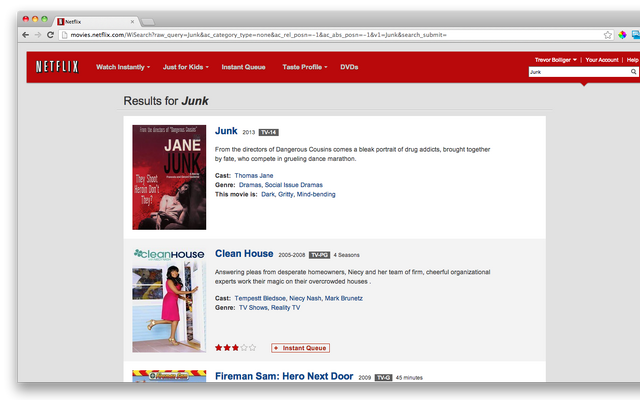Open the Instant Queue page
This screenshot has height=400, width=640.
coord(243,67)
